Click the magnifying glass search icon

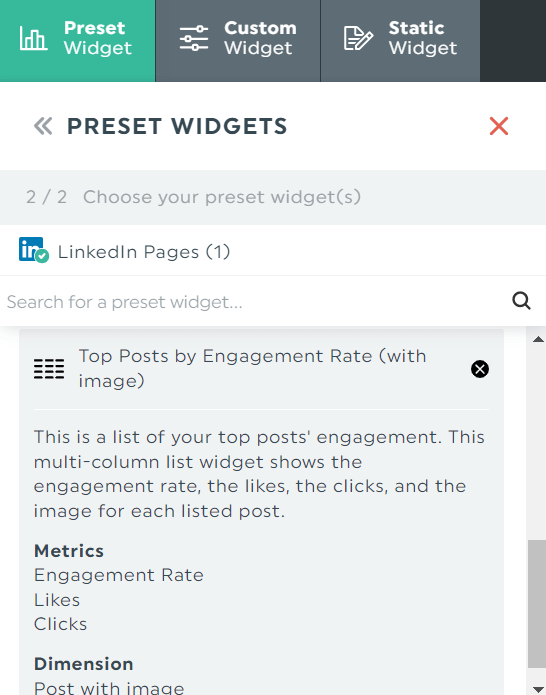[522, 301]
